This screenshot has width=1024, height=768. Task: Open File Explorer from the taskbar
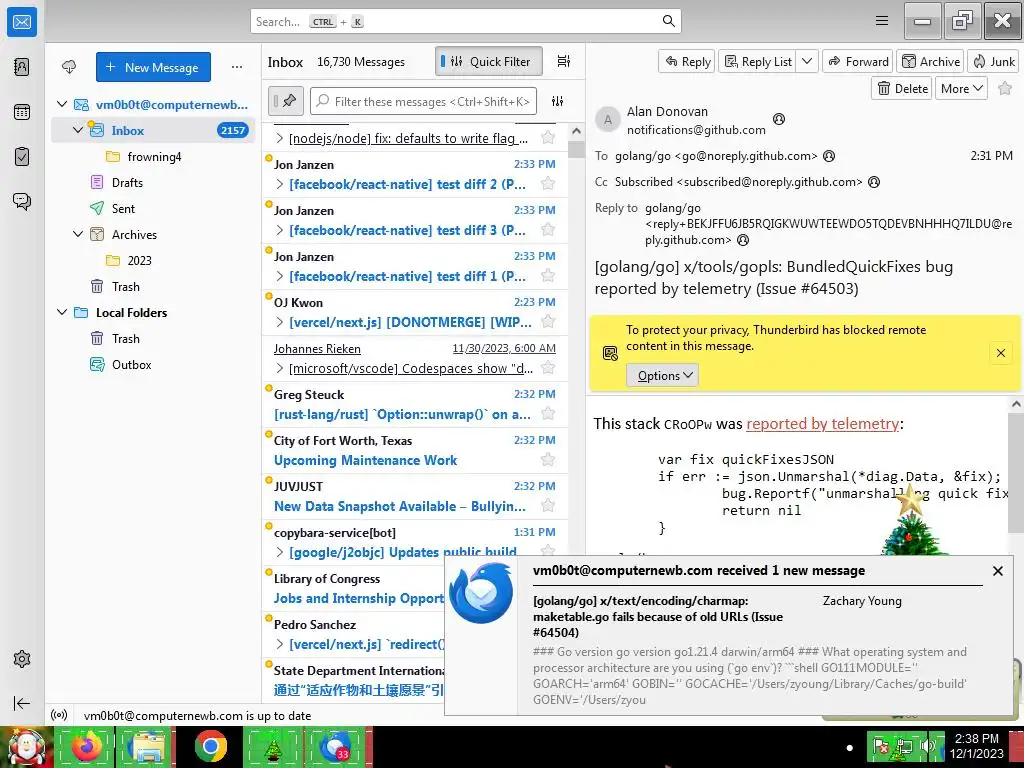(148, 746)
